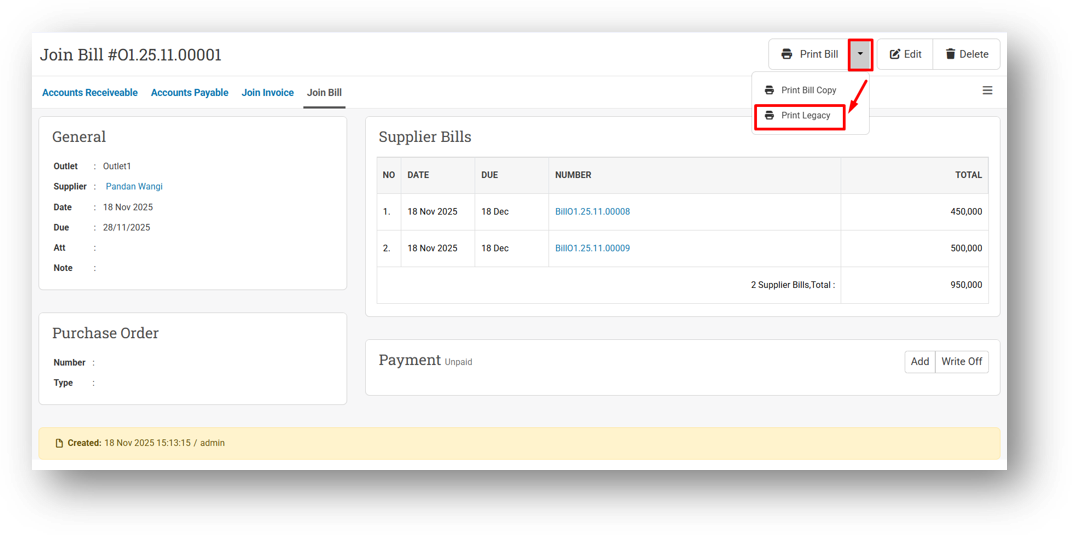1072x535 pixels.
Task: Switch to Accounts Receiveable tab
Action: [x=90, y=93]
